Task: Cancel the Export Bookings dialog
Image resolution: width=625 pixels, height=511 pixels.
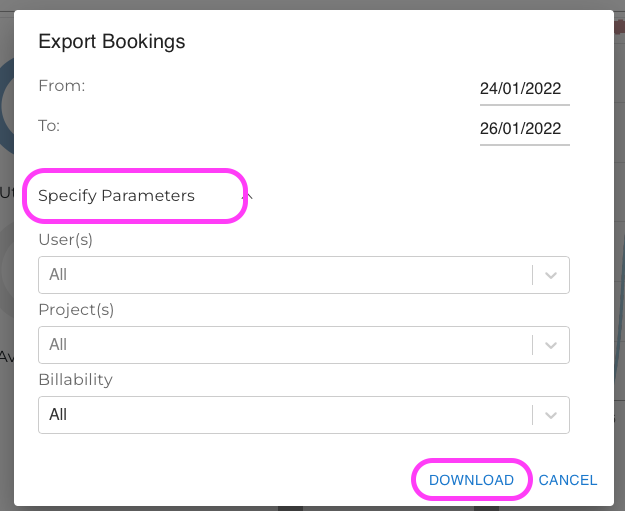Action: [x=567, y=480]
